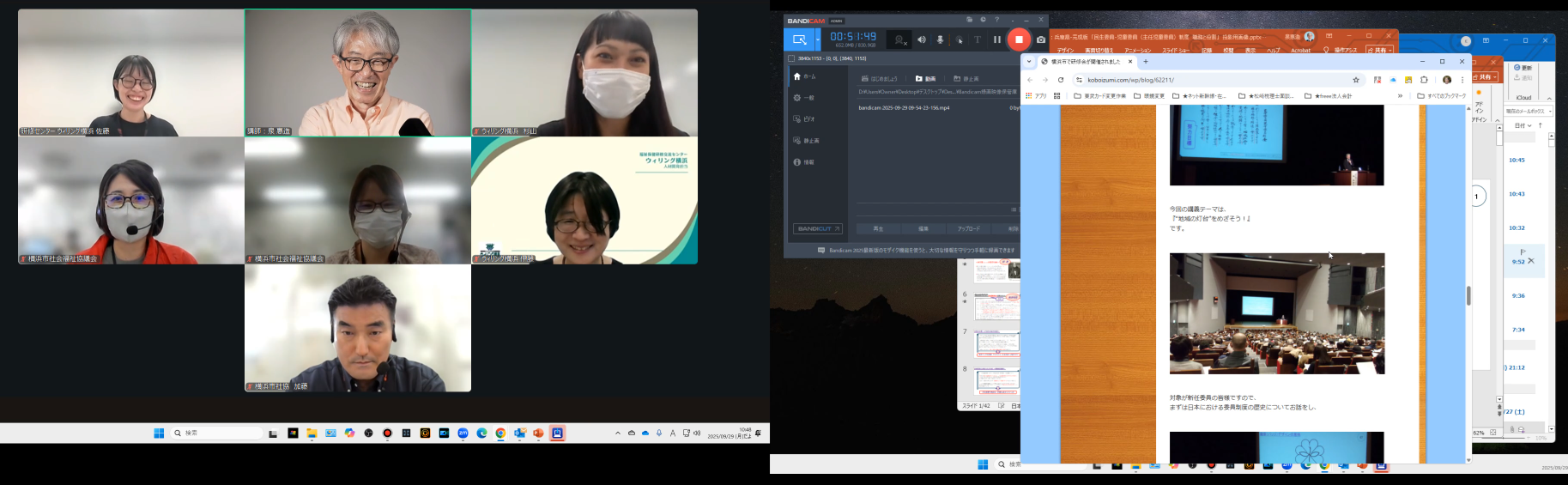Viewport: 1568px width, 485px height.
Task: Toggle microphone recording in Bandicam
Action: (941, 39)
